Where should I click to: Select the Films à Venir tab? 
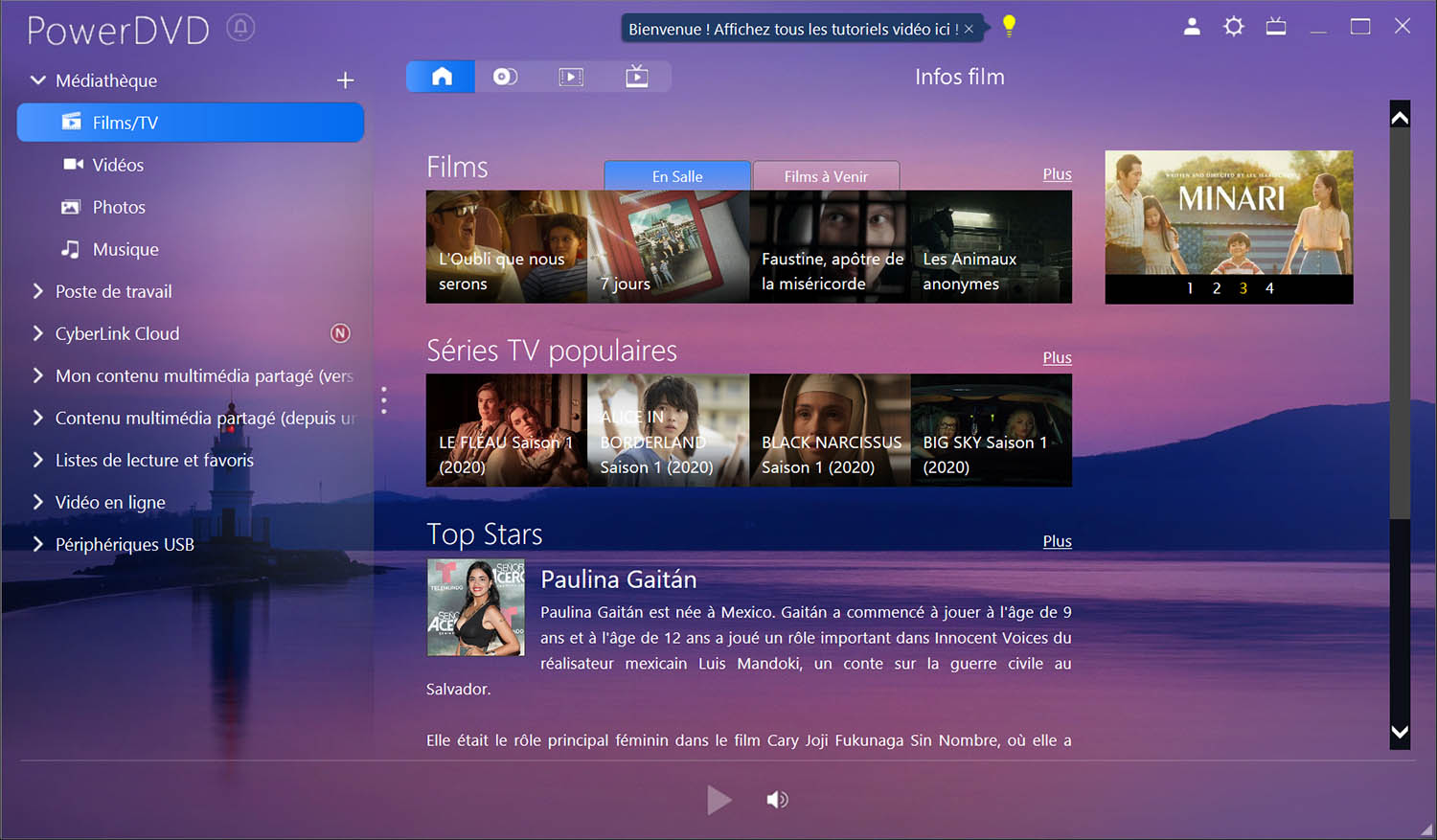click(x=826, y=175)
